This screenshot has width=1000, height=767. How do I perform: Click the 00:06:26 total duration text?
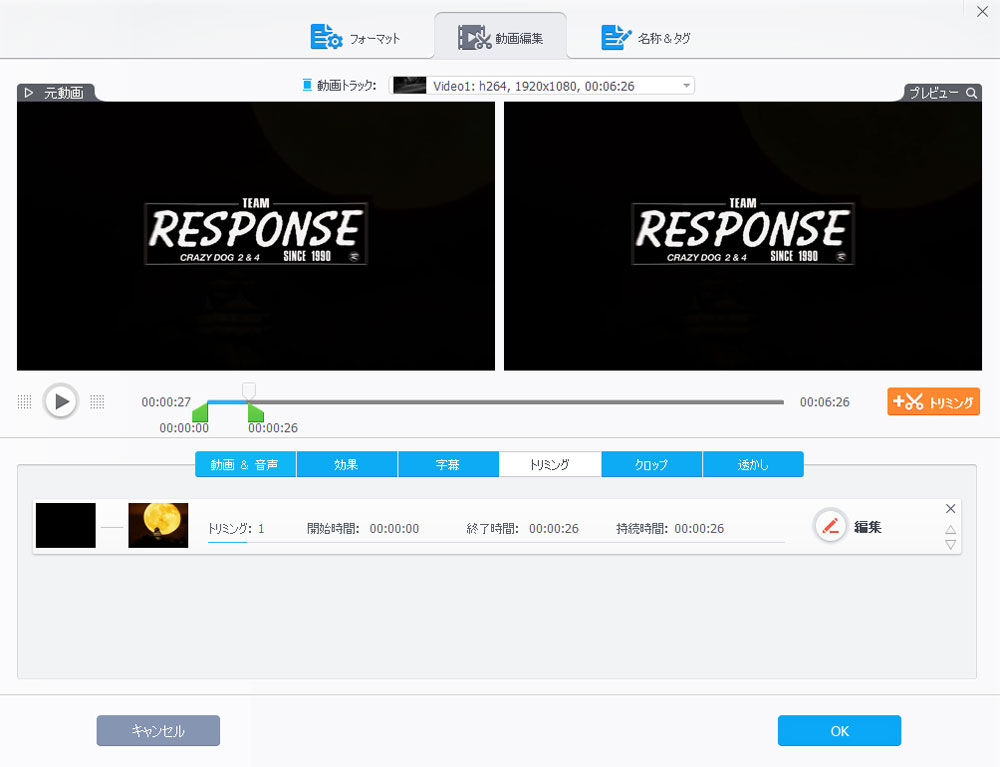(825, 402)
